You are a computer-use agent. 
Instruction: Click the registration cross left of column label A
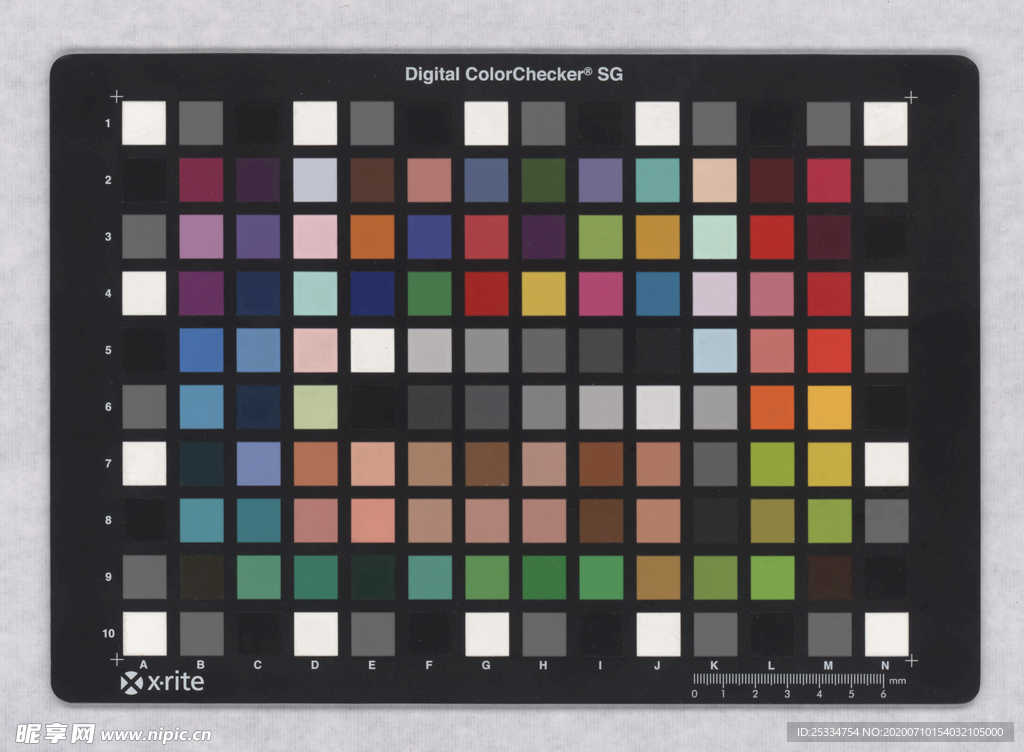tap(116, 659)
